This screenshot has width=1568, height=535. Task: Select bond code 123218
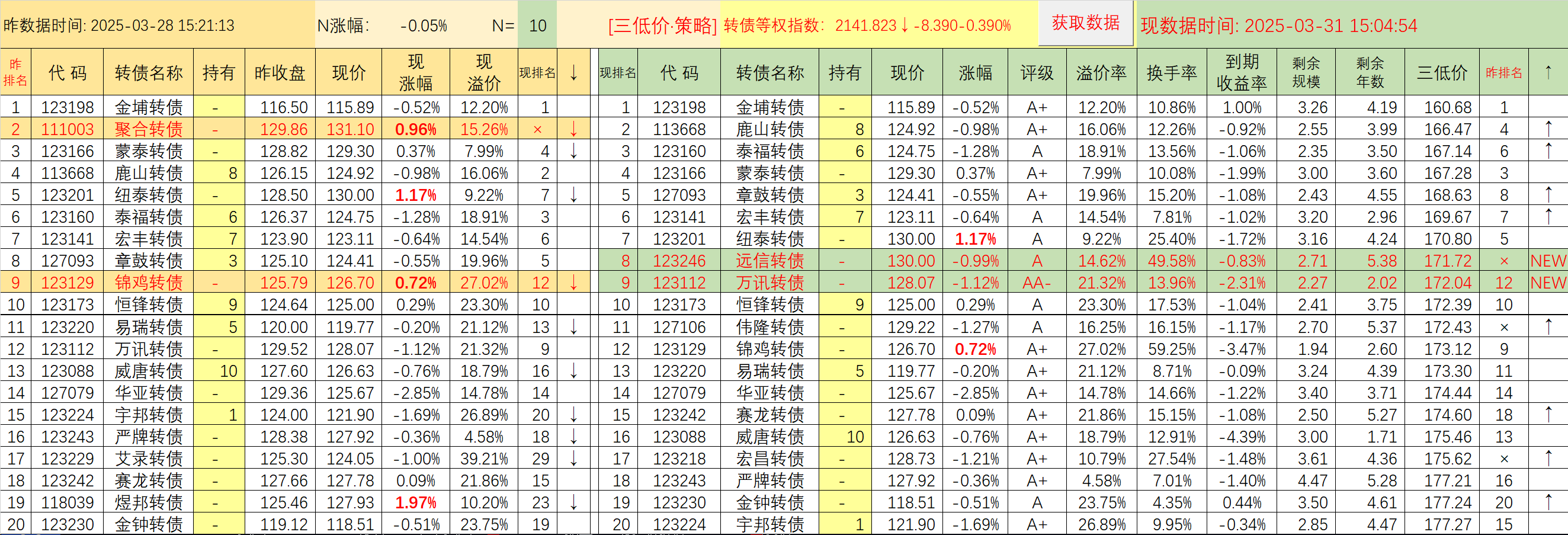(679, 459)
